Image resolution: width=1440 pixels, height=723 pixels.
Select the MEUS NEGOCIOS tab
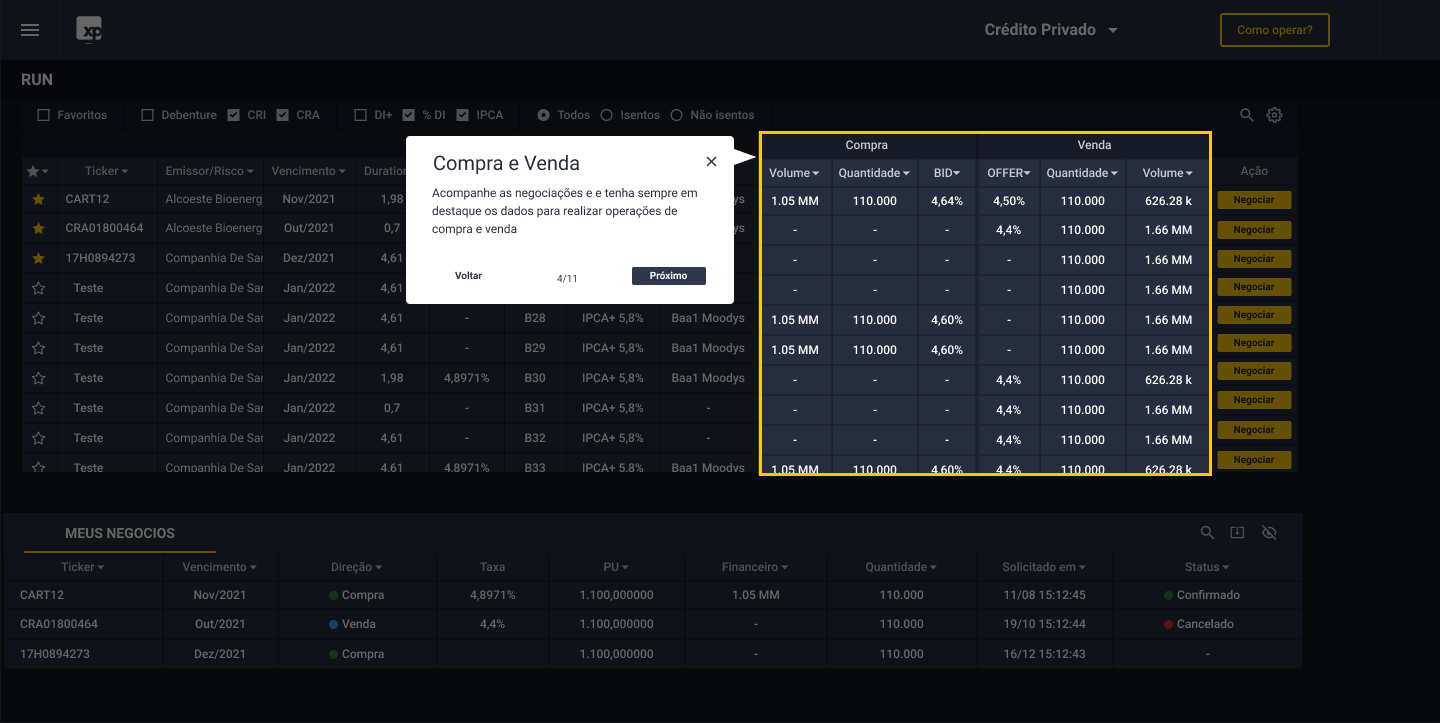click(120, 534)
